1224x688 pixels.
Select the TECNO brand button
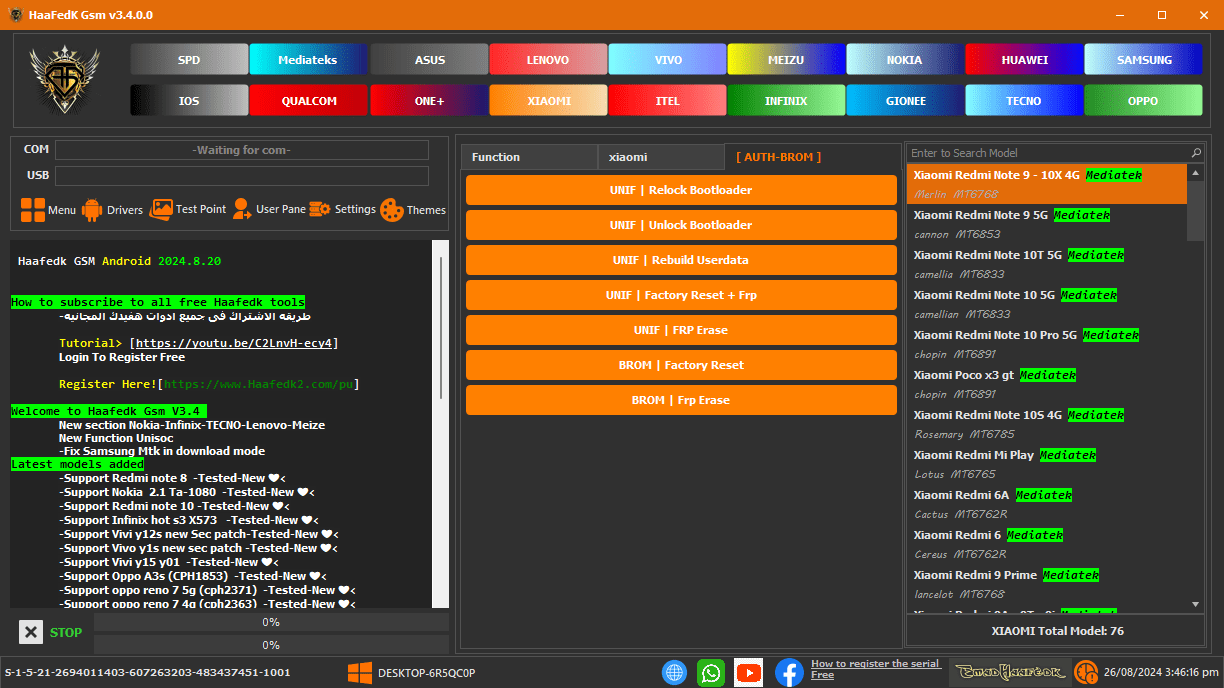point(1024,100)
